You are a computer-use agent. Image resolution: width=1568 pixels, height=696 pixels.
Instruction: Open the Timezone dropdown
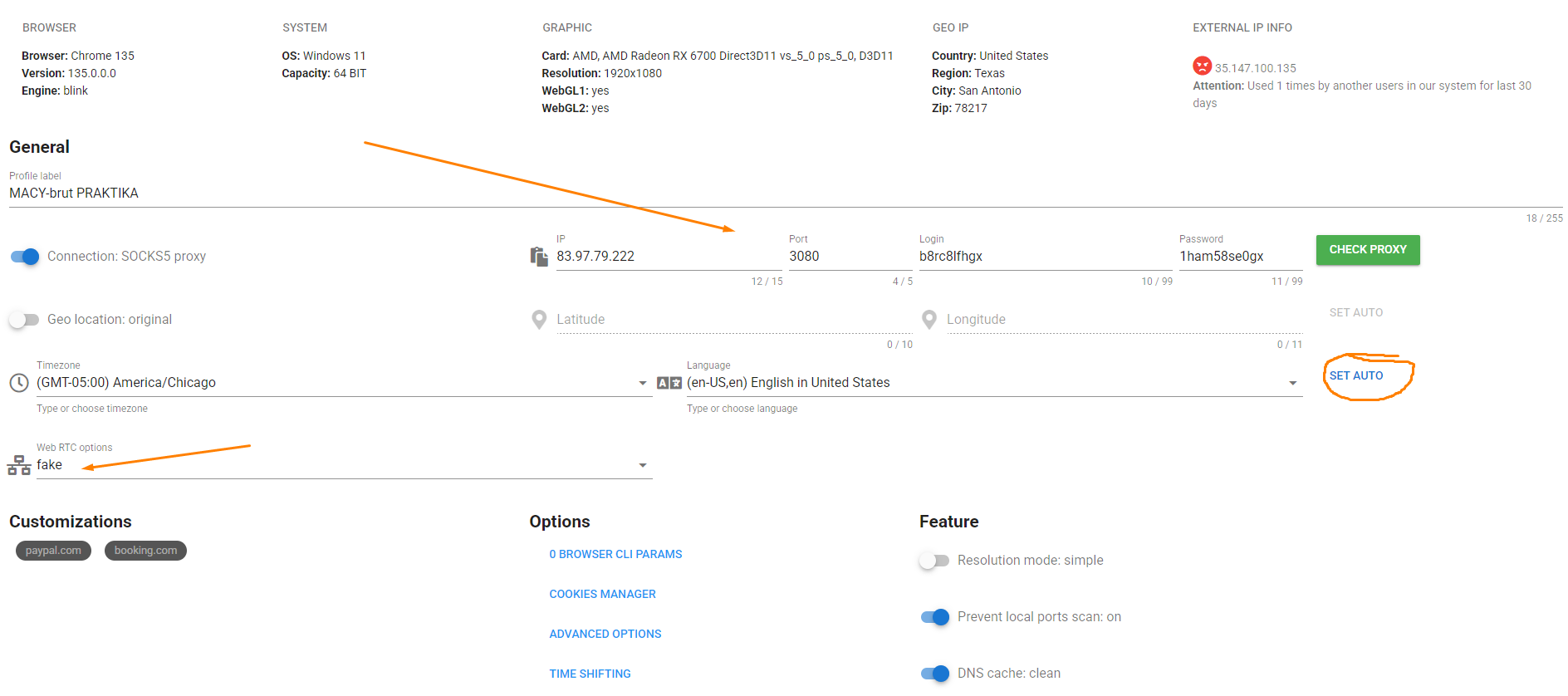point(642,383)
